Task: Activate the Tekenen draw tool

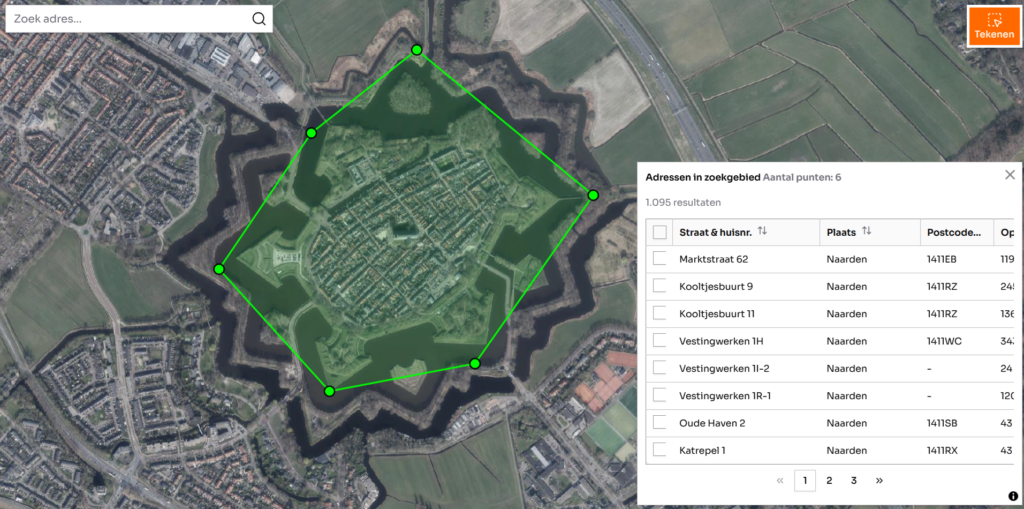Action: (x=993, y=27)
